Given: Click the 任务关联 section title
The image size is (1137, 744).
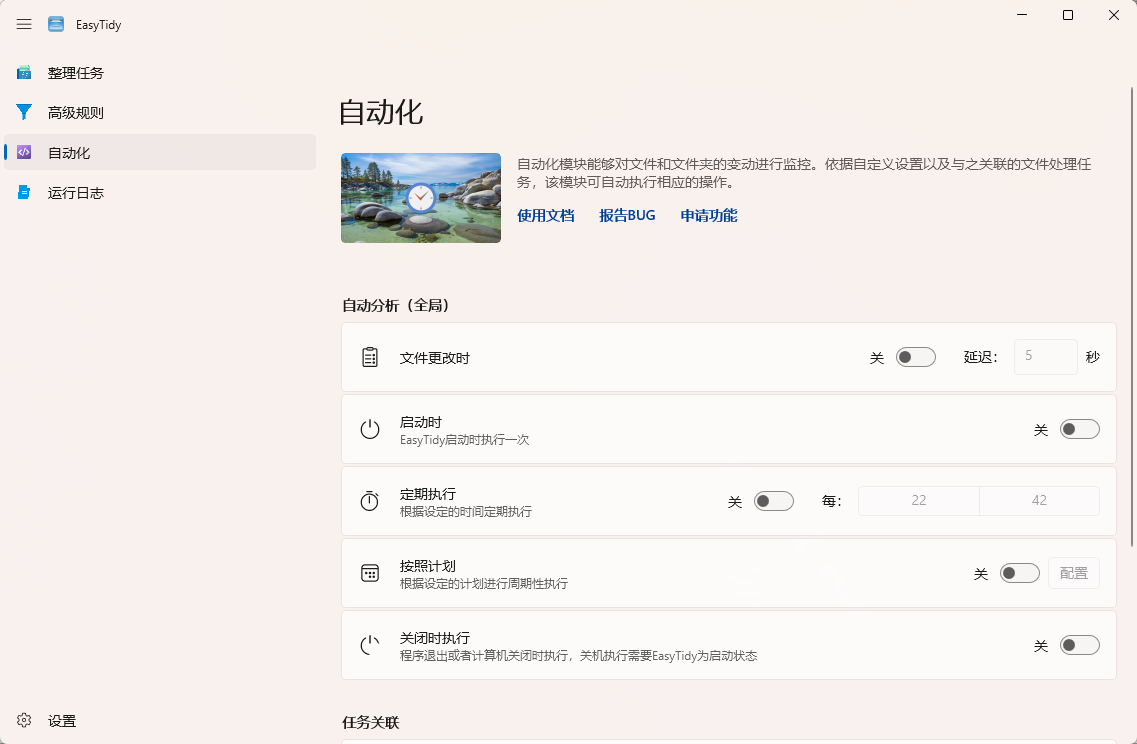Looking at the screenshot, I should coord(371,722).
